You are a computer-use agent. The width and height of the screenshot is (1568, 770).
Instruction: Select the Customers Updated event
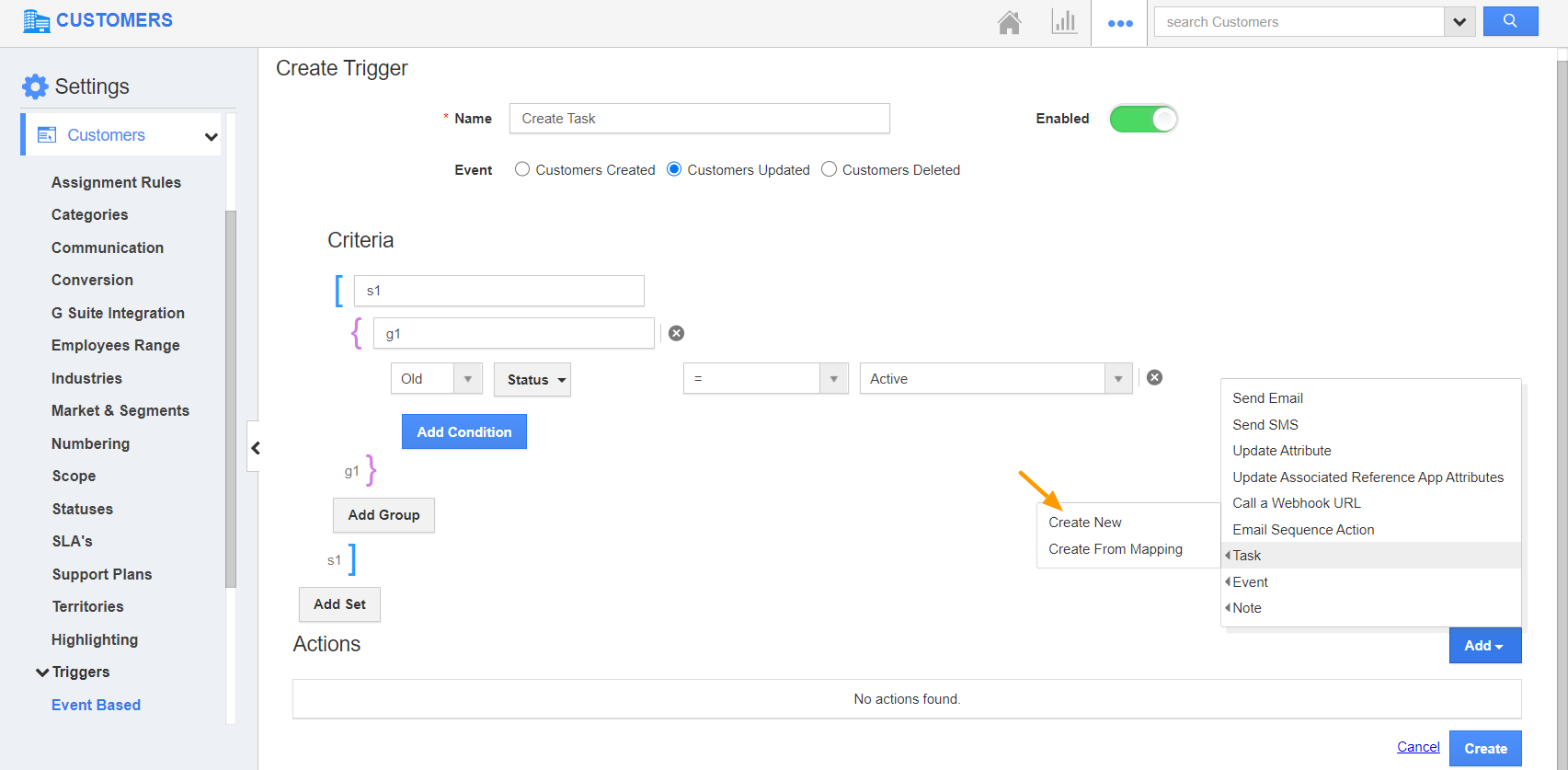(x=674, y=169)
